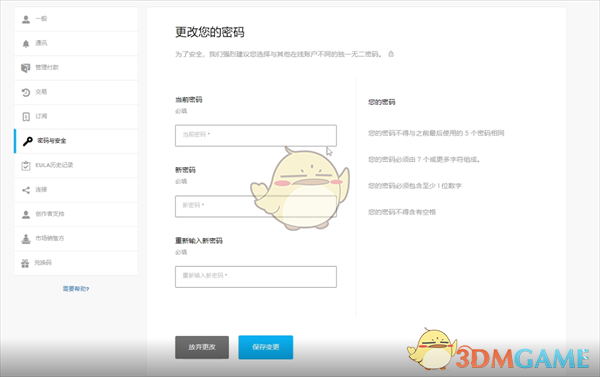
Task: Open the 创作者支持 person icon
Action: tap(26, 214)
